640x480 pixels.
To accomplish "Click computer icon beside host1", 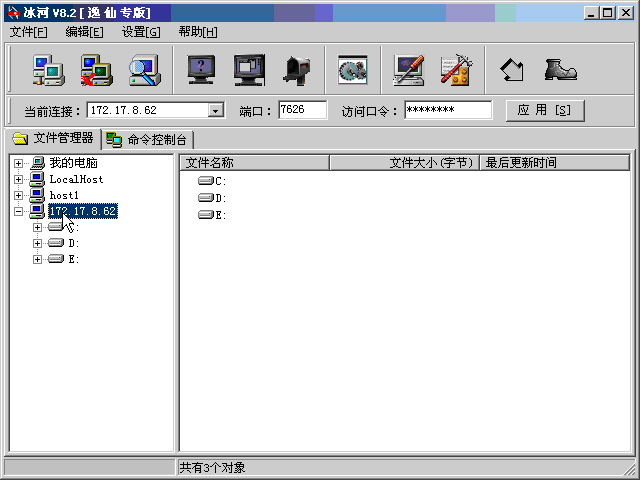I will click(37, 195).
